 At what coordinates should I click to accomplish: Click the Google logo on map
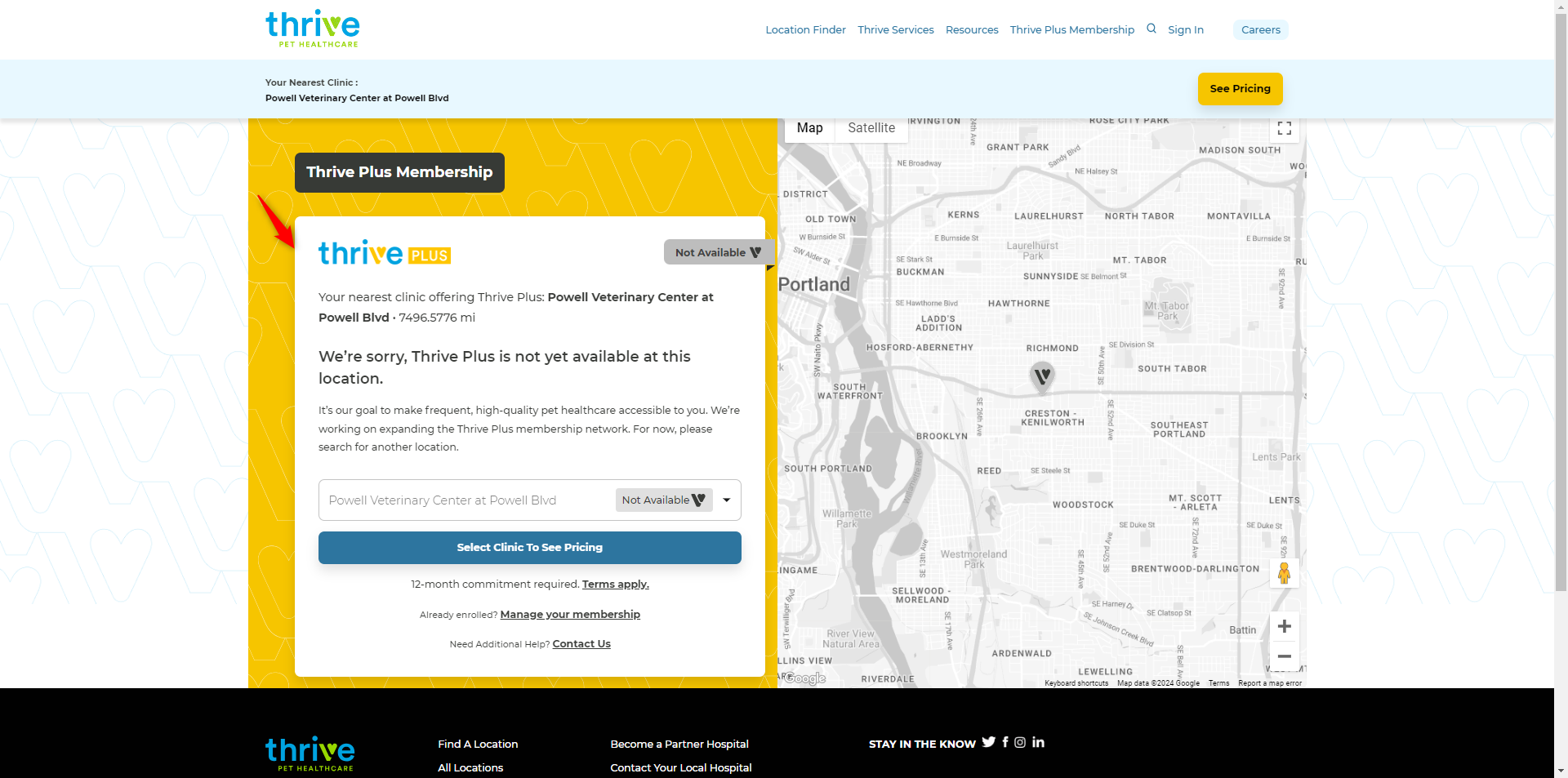805,678
